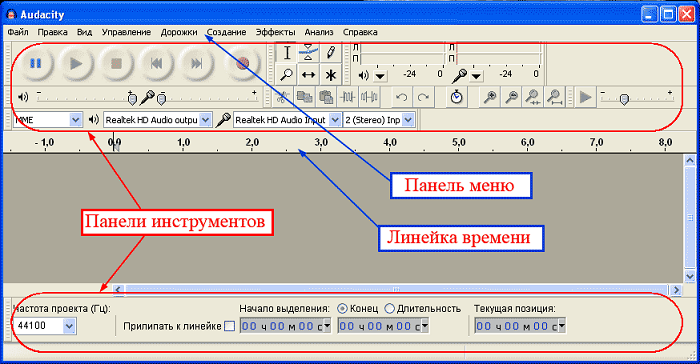Start playback with the Play button
The width and height of the screenshot is (700, 364).
[76, 63]
